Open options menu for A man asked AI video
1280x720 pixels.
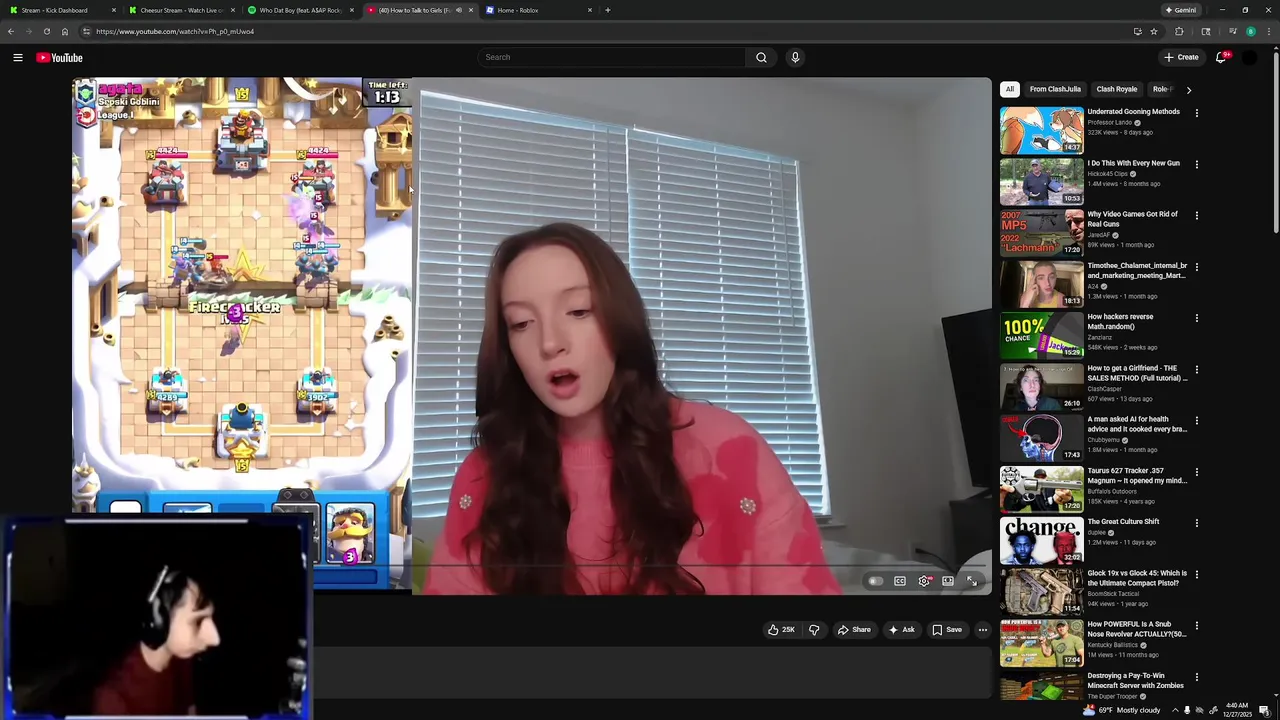pyautogui.click(x=1197, y=420)
